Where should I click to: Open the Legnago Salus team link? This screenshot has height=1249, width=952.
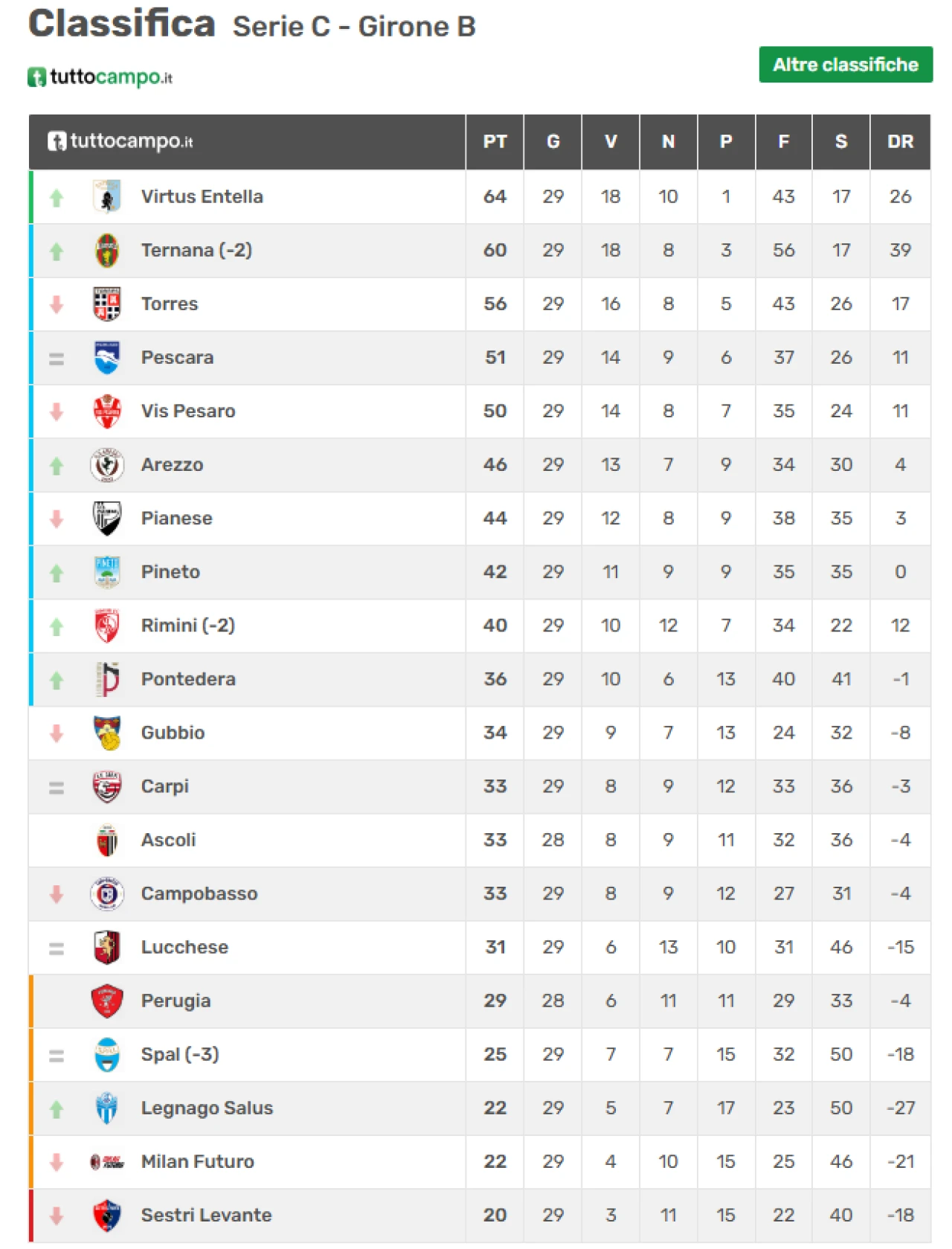pyautogui.click(x=207, y=1108)
